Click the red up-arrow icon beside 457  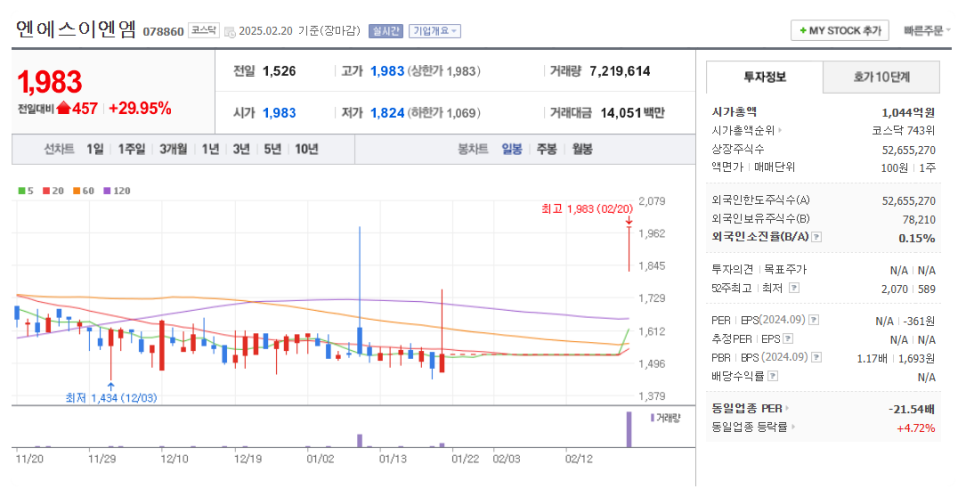[63, 108]
